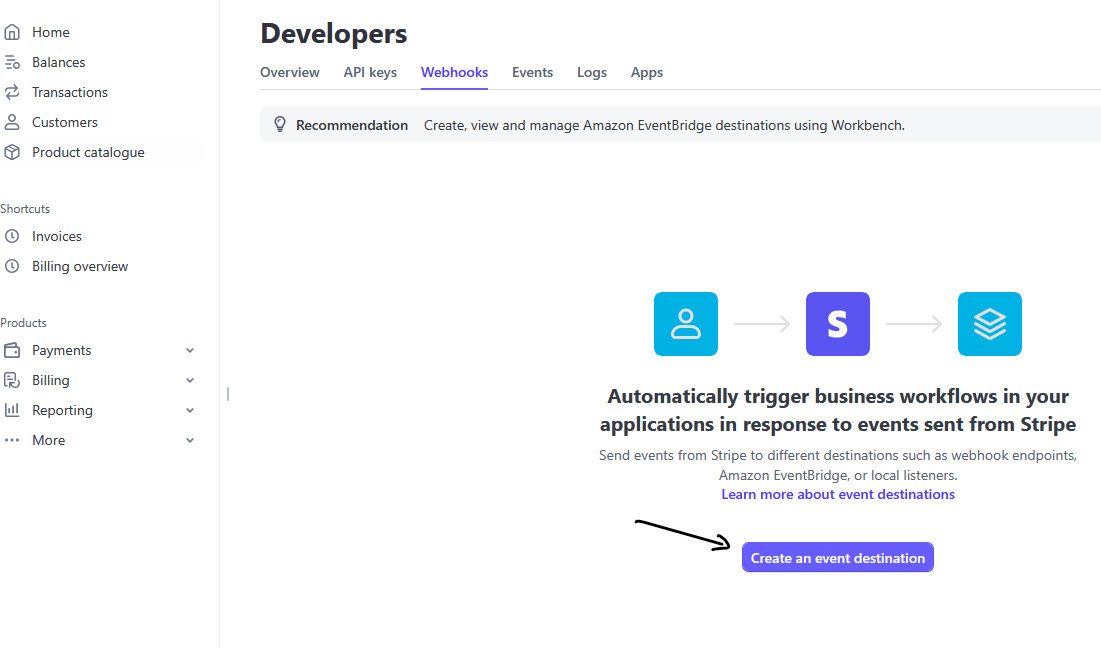Select the Customers person icon
This screenshot has width=1101, height=648.
point(12,122)
